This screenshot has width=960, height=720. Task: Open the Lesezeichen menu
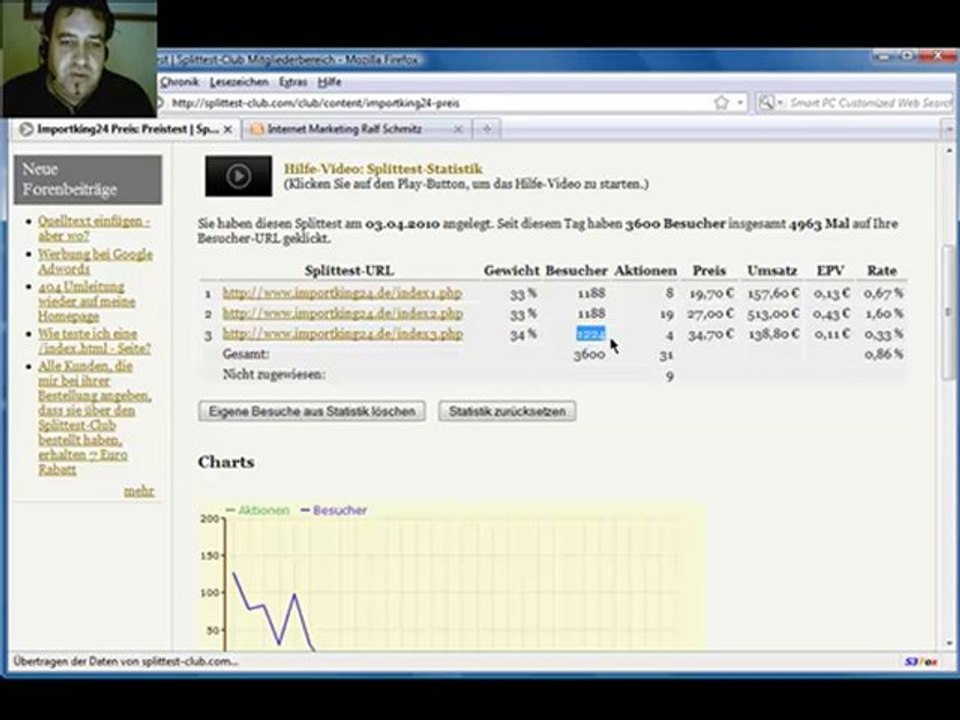[239, 81]
